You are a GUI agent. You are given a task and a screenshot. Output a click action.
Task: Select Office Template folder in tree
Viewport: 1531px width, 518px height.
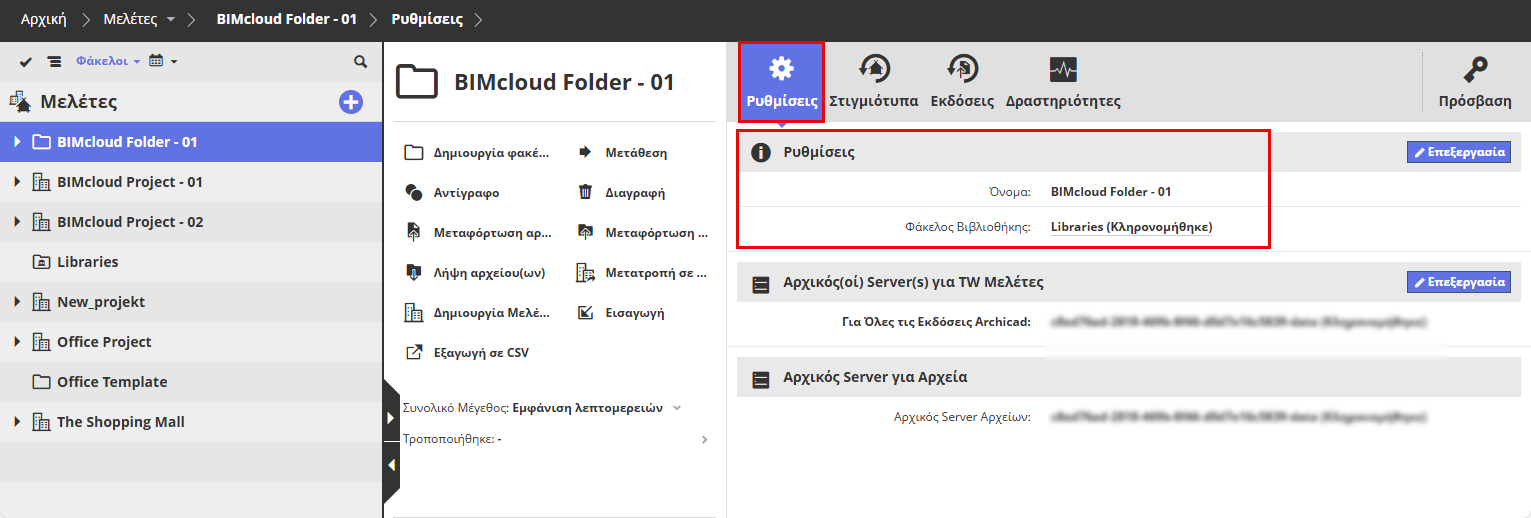click(x=111, y=382)
